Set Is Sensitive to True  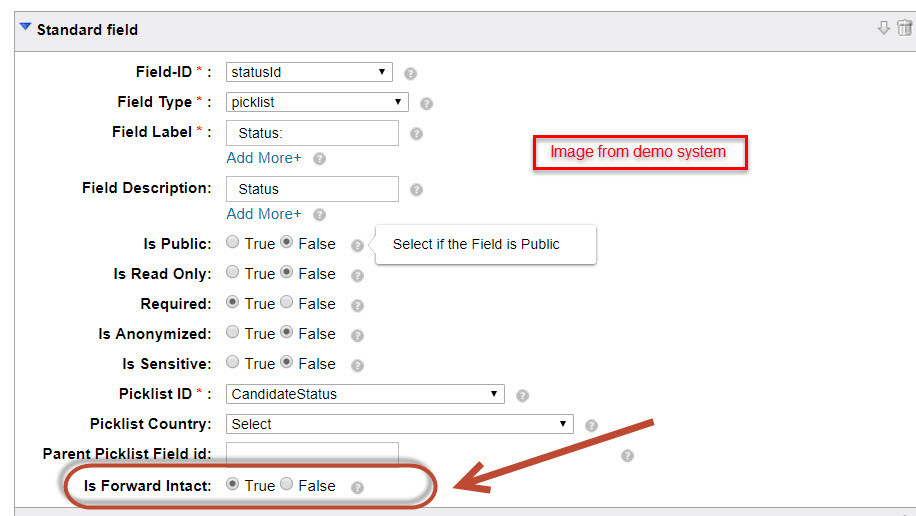click(x=233, y=362)
